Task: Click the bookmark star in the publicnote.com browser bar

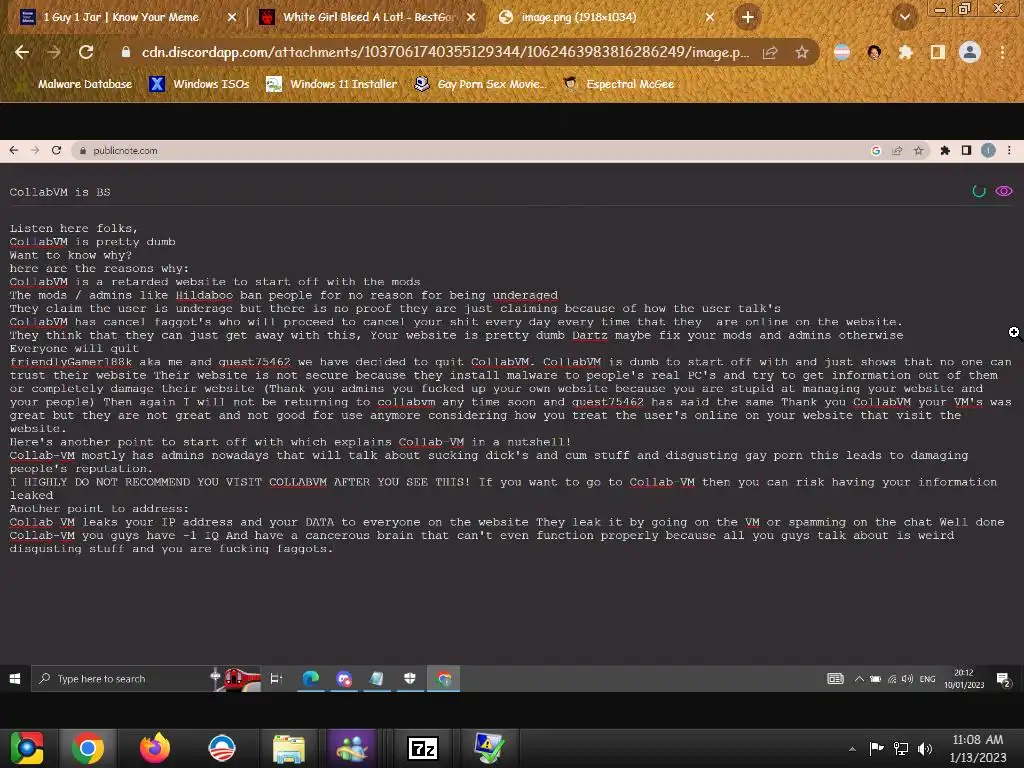Action: click(x=918, y=151)
